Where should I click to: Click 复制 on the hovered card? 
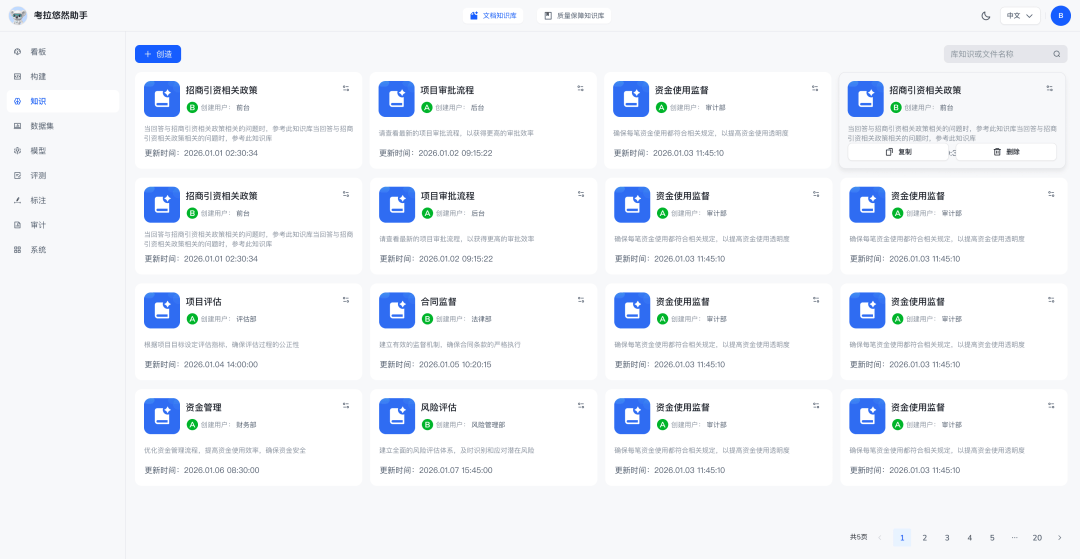coord(898,152)
